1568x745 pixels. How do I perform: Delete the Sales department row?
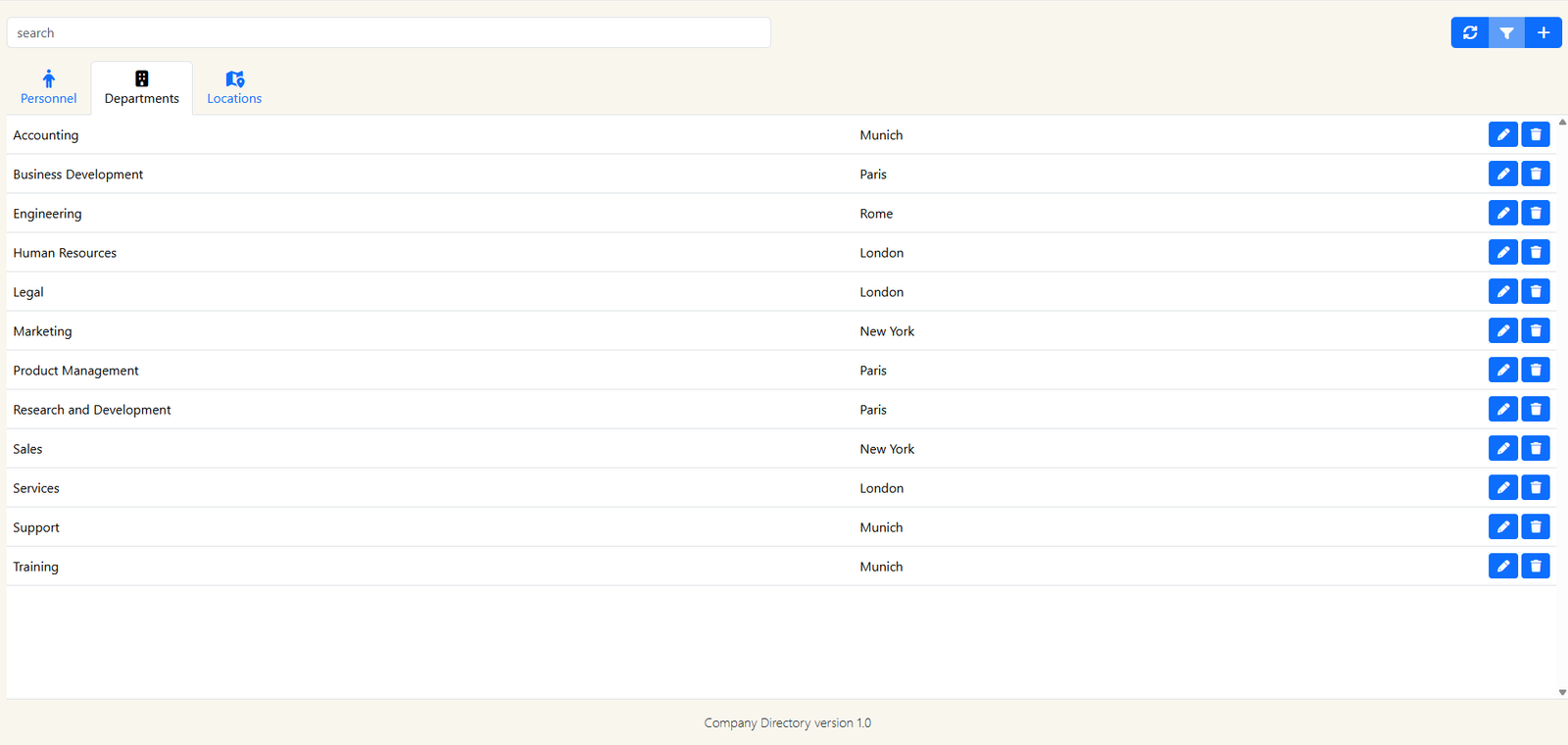coord(1536,448)
